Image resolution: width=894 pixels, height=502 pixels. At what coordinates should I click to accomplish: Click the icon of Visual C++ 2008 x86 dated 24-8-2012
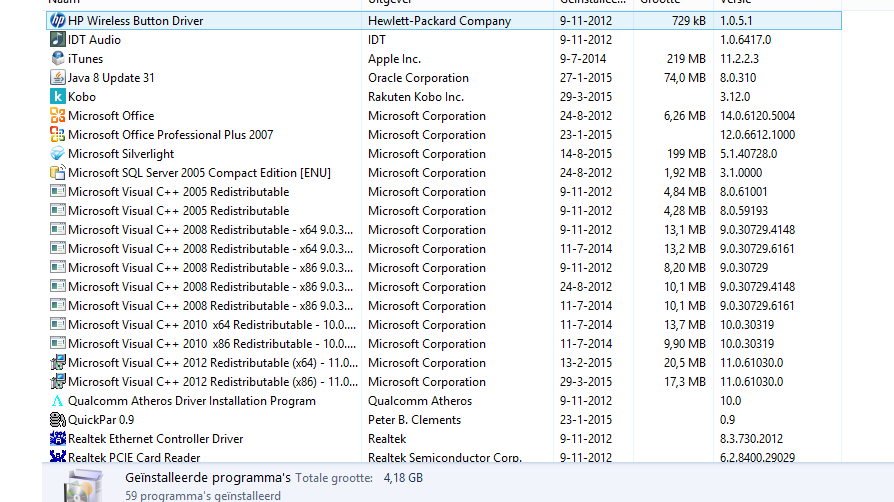pyautogui.click(x=58, y=286)
